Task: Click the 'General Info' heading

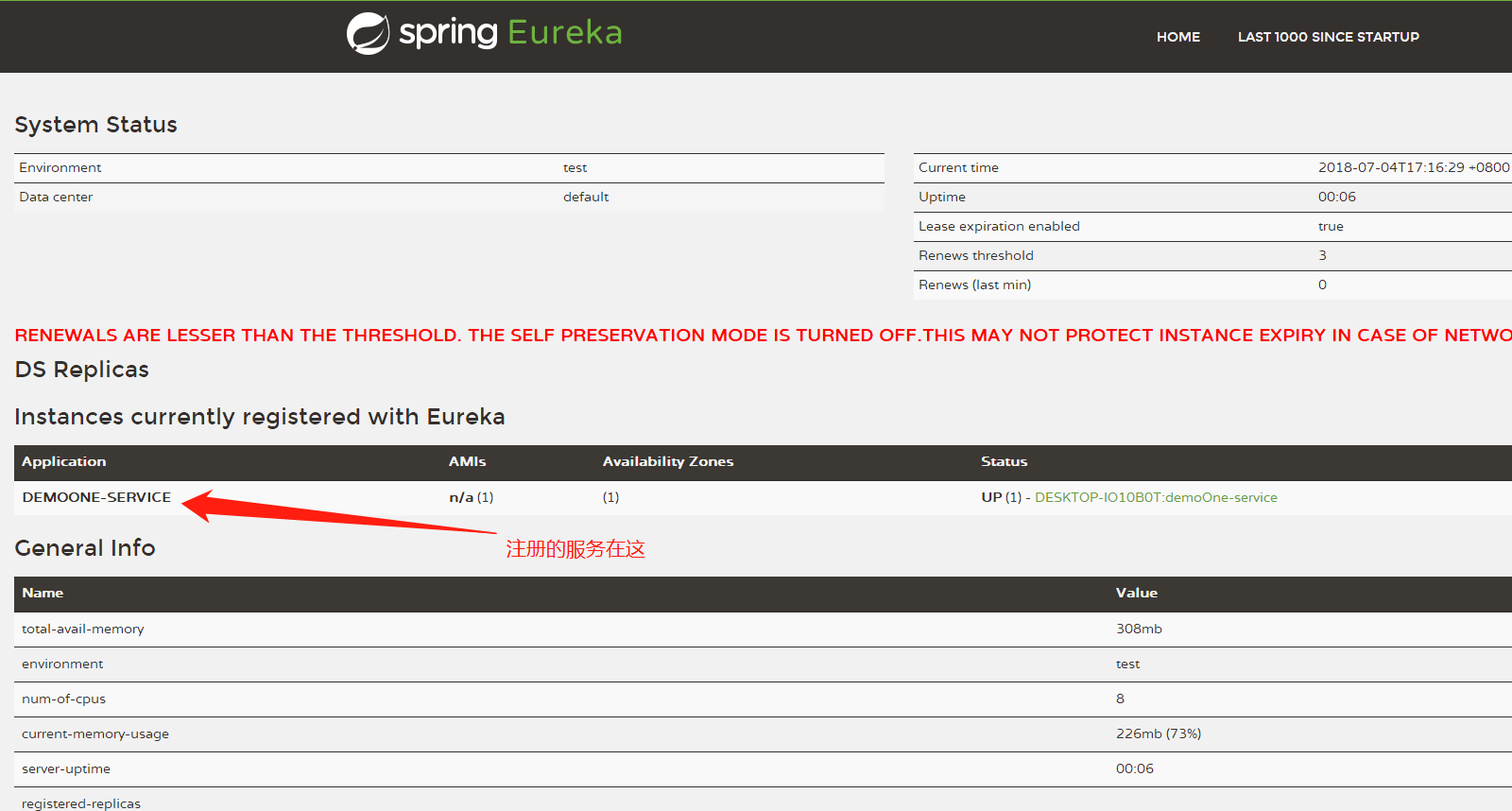Action: pyautogui.click(x=85, y=548)
